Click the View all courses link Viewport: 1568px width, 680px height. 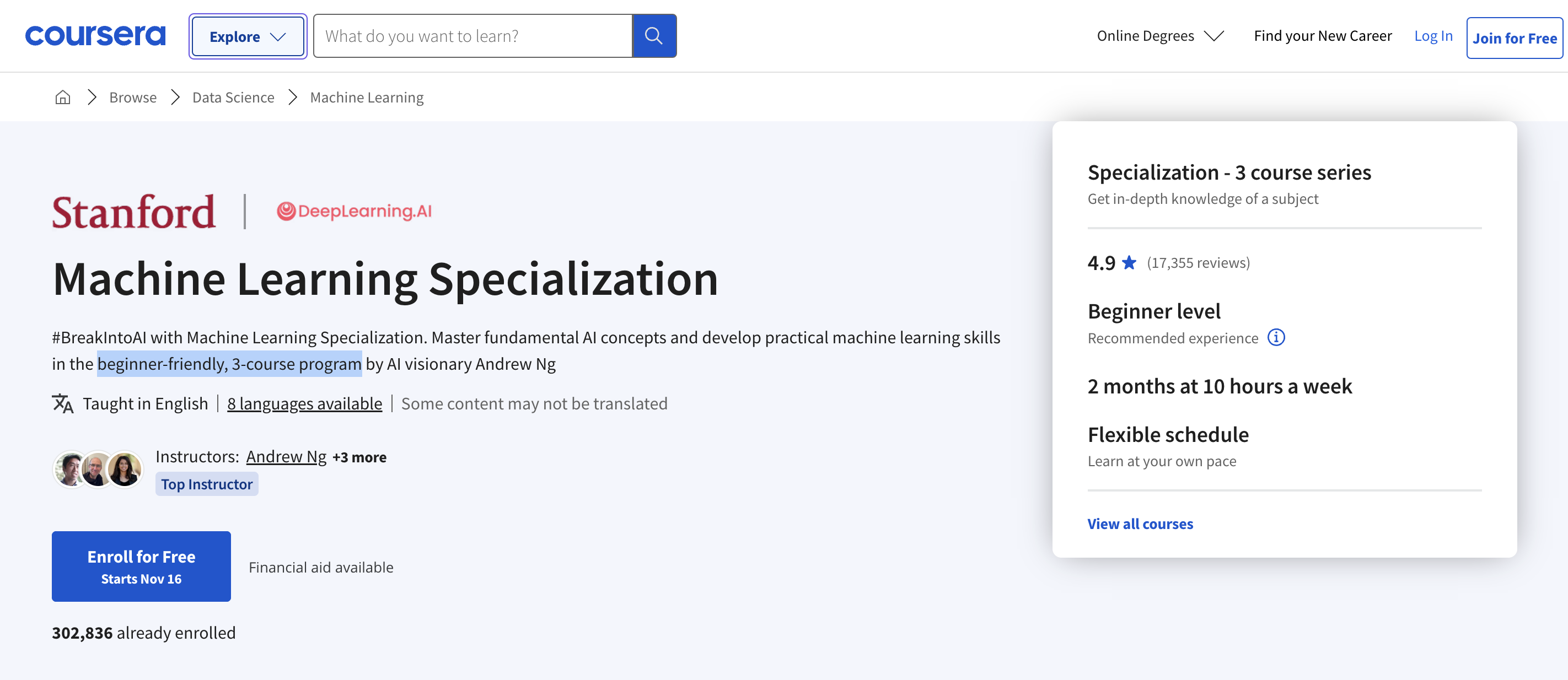coord(1140,522)
